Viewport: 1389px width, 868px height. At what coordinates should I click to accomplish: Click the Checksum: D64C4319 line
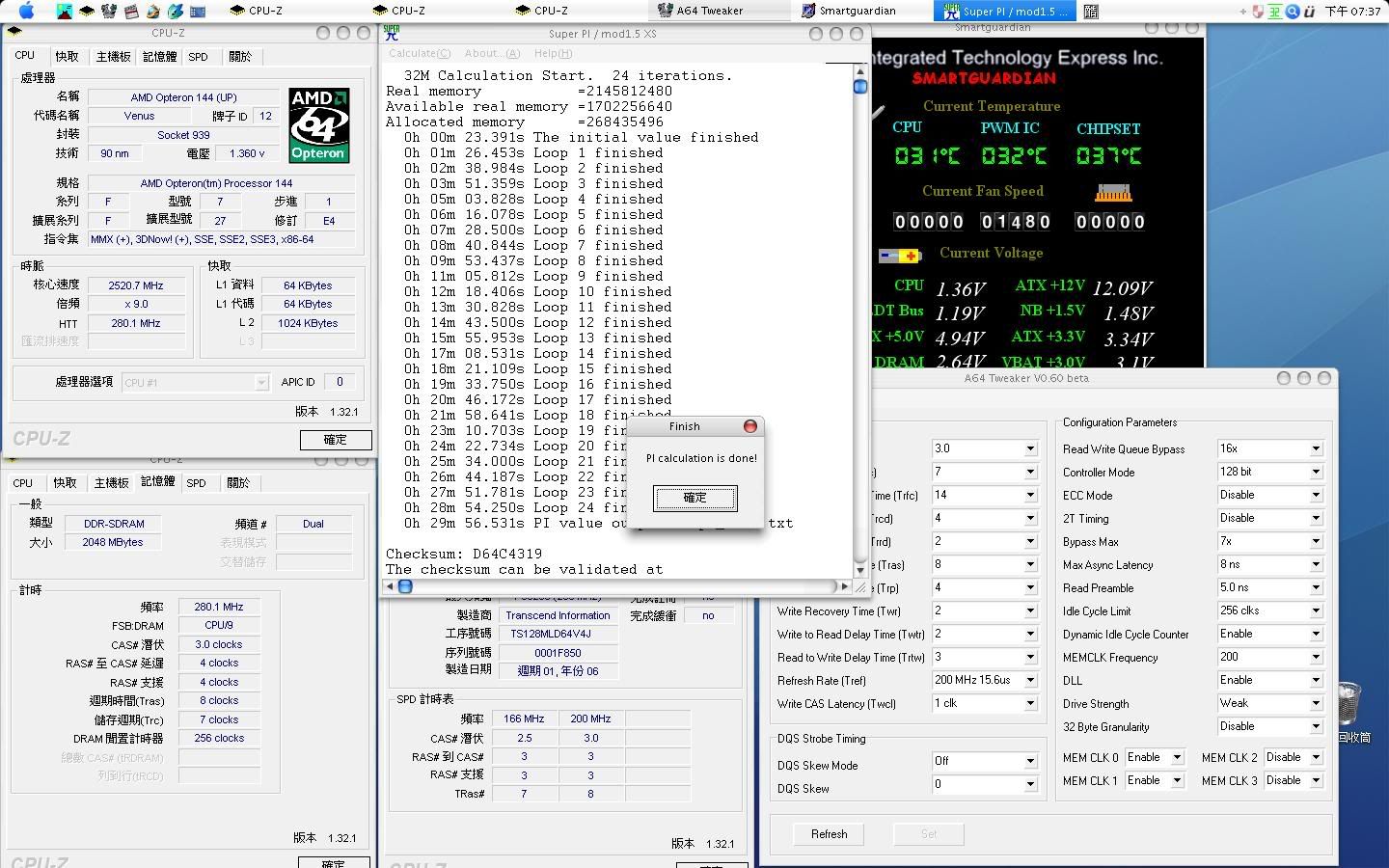(464, 555)
